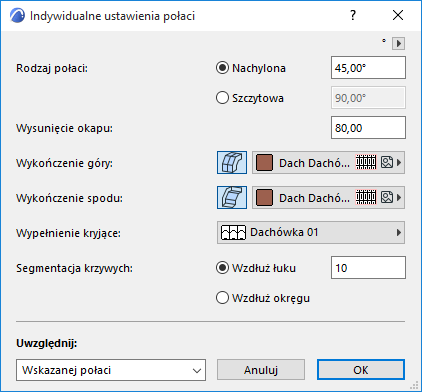Click the Dach Dachó... bottom surface name
Image resolution: width=422 pixels, height=392 pixels.
[x=314, y=198]
